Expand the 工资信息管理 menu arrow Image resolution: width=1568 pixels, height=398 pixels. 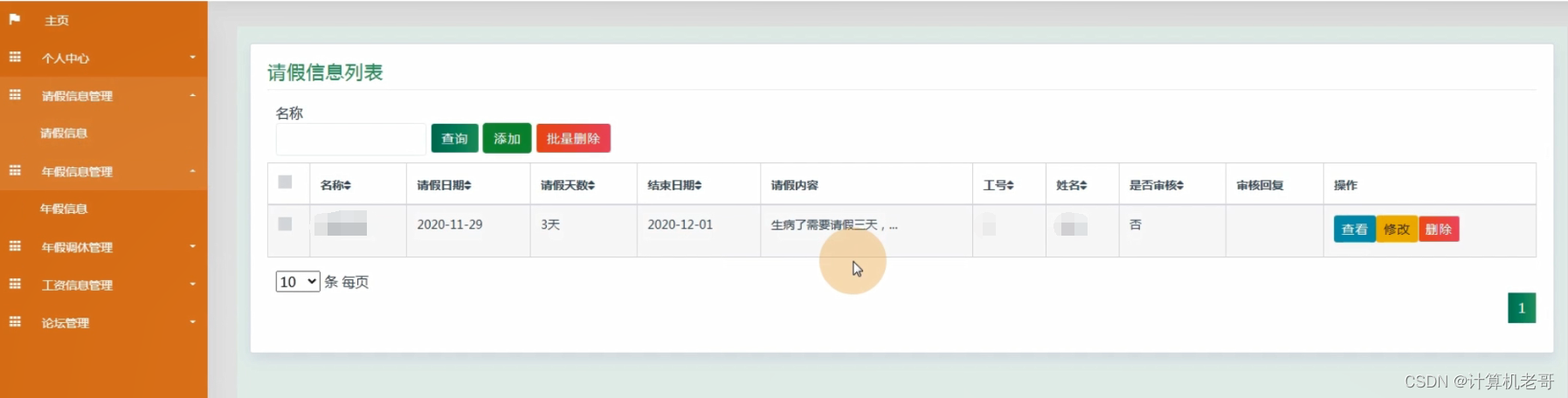click(193, 285)
